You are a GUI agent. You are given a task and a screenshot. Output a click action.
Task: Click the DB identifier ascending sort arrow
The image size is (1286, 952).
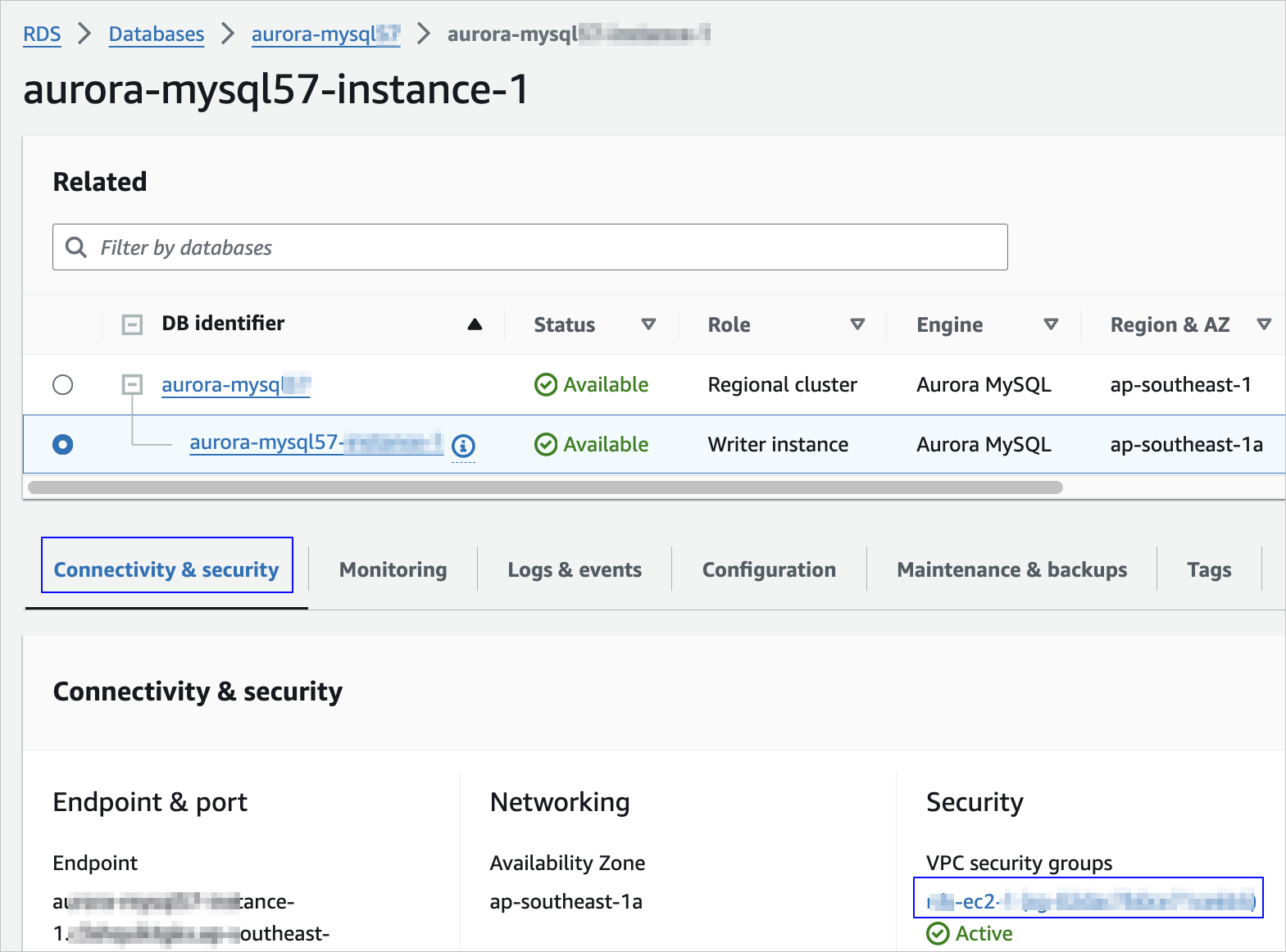click(x=475, y=324)
